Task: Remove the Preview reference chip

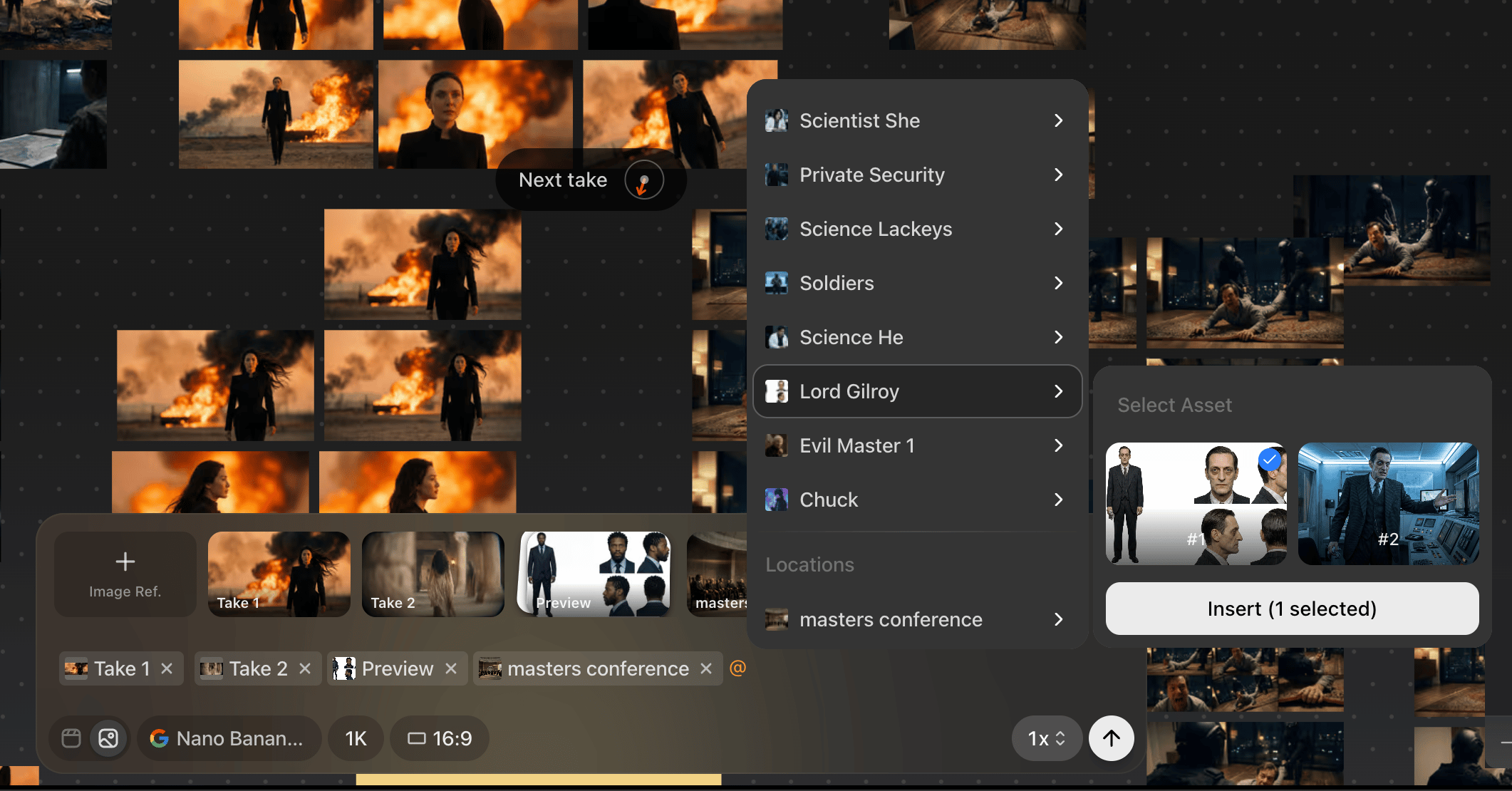Action: coord(451,668)
